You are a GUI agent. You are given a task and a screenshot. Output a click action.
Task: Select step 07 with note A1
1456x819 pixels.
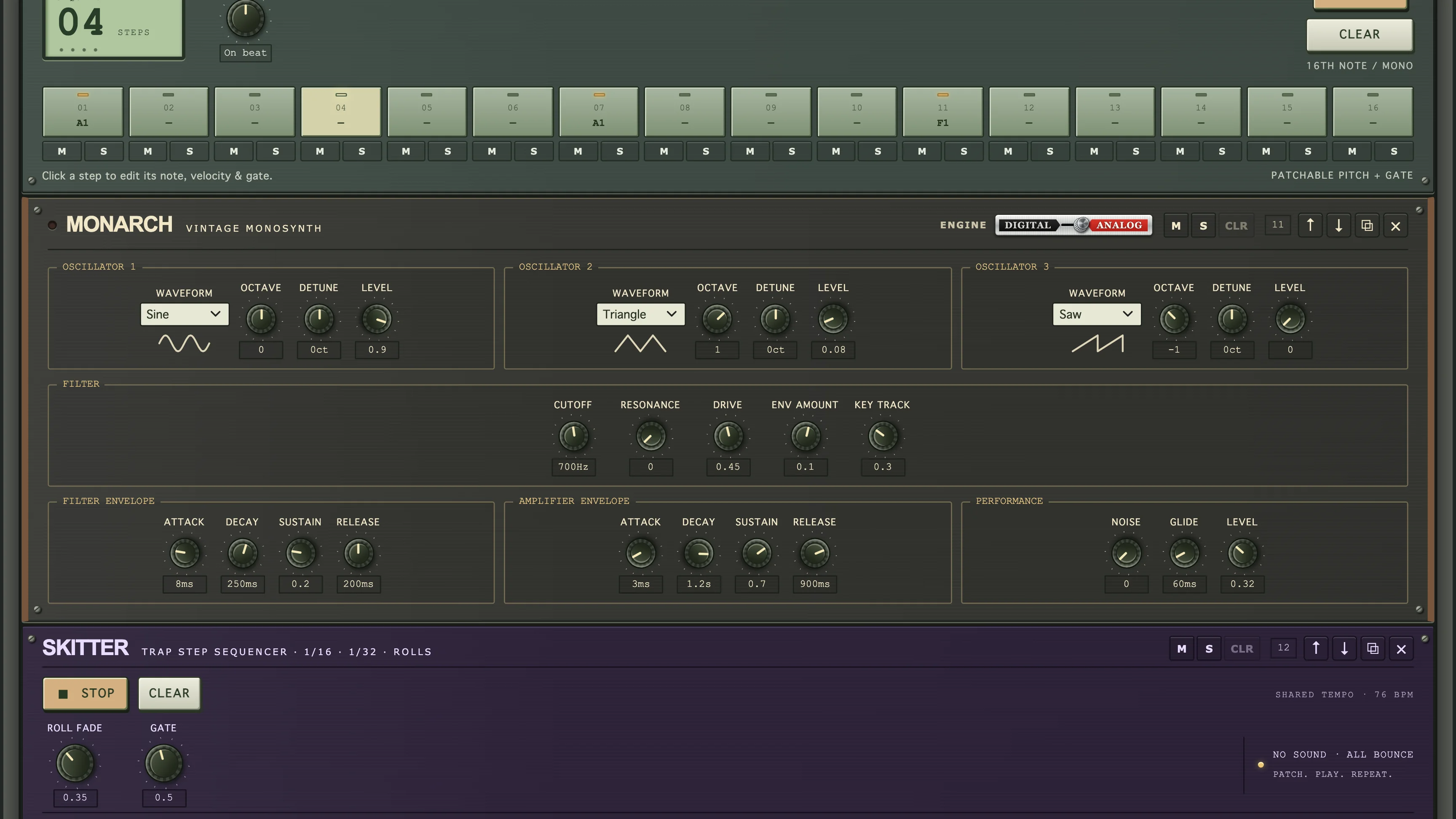coord(599,111)
